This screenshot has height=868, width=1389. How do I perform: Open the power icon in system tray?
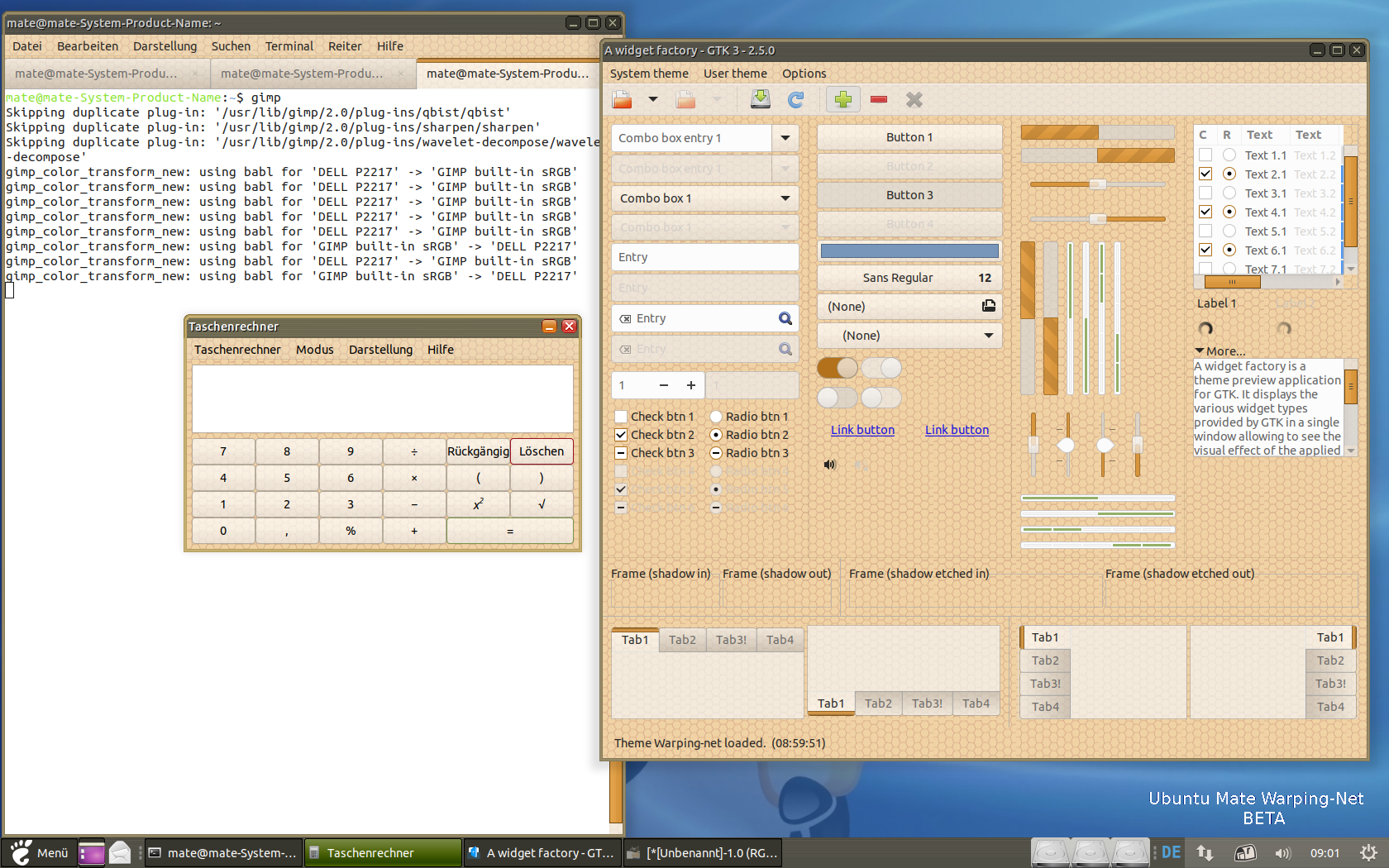[1368, 852]
